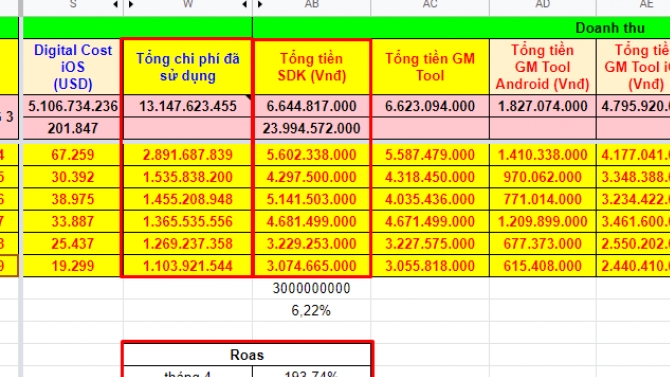Click GM Tool cell 4.671.499.000
Viewport: 670px width, 377px height.
coord(430,221)
